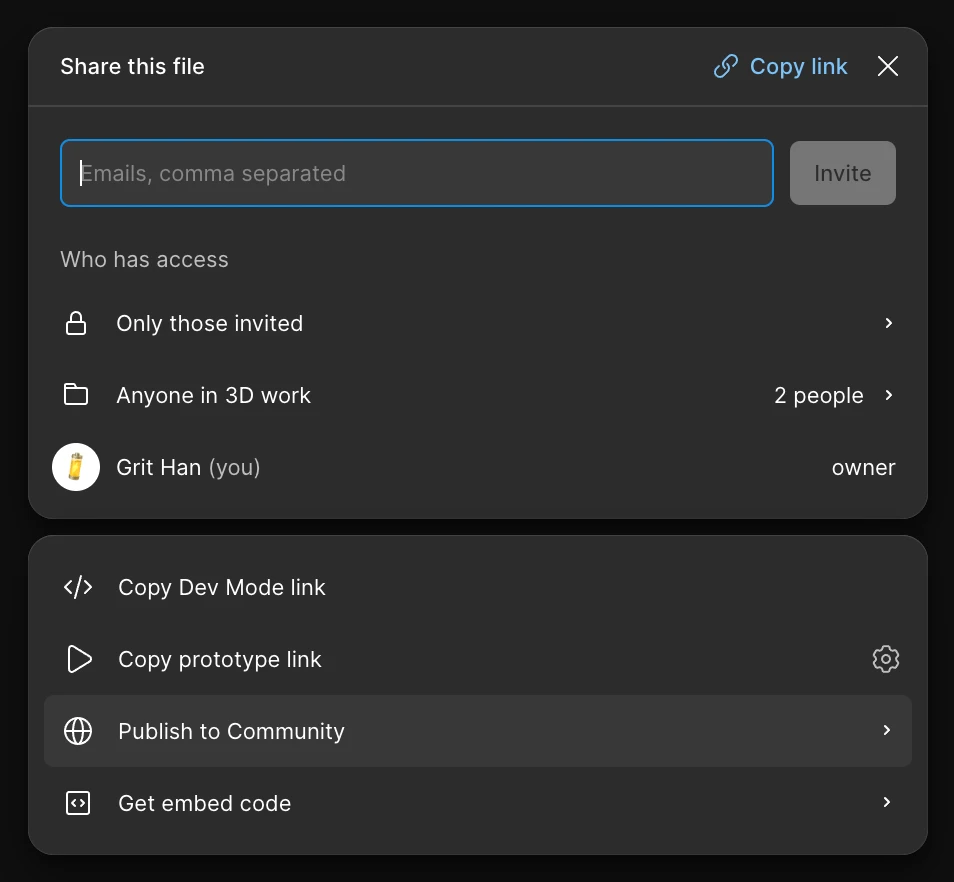This screenshot has width=954, height=882.
Task: Click the Copy link text
Action: pos(798,67)
